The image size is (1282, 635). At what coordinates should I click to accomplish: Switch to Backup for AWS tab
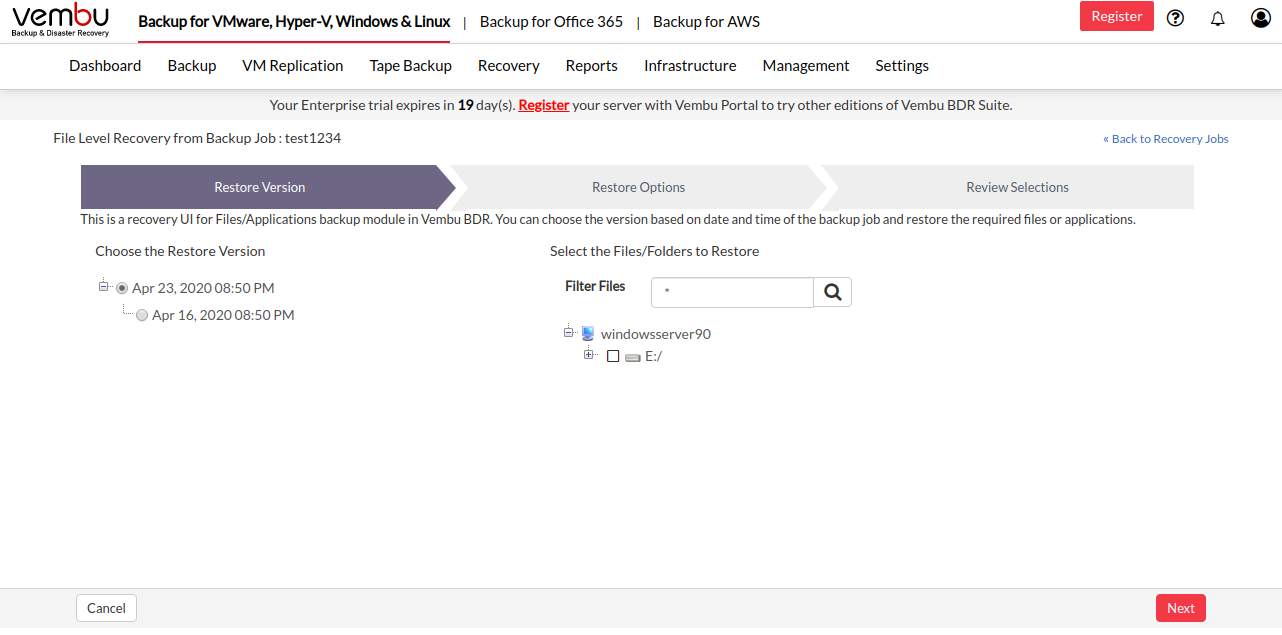pos(706,22)
